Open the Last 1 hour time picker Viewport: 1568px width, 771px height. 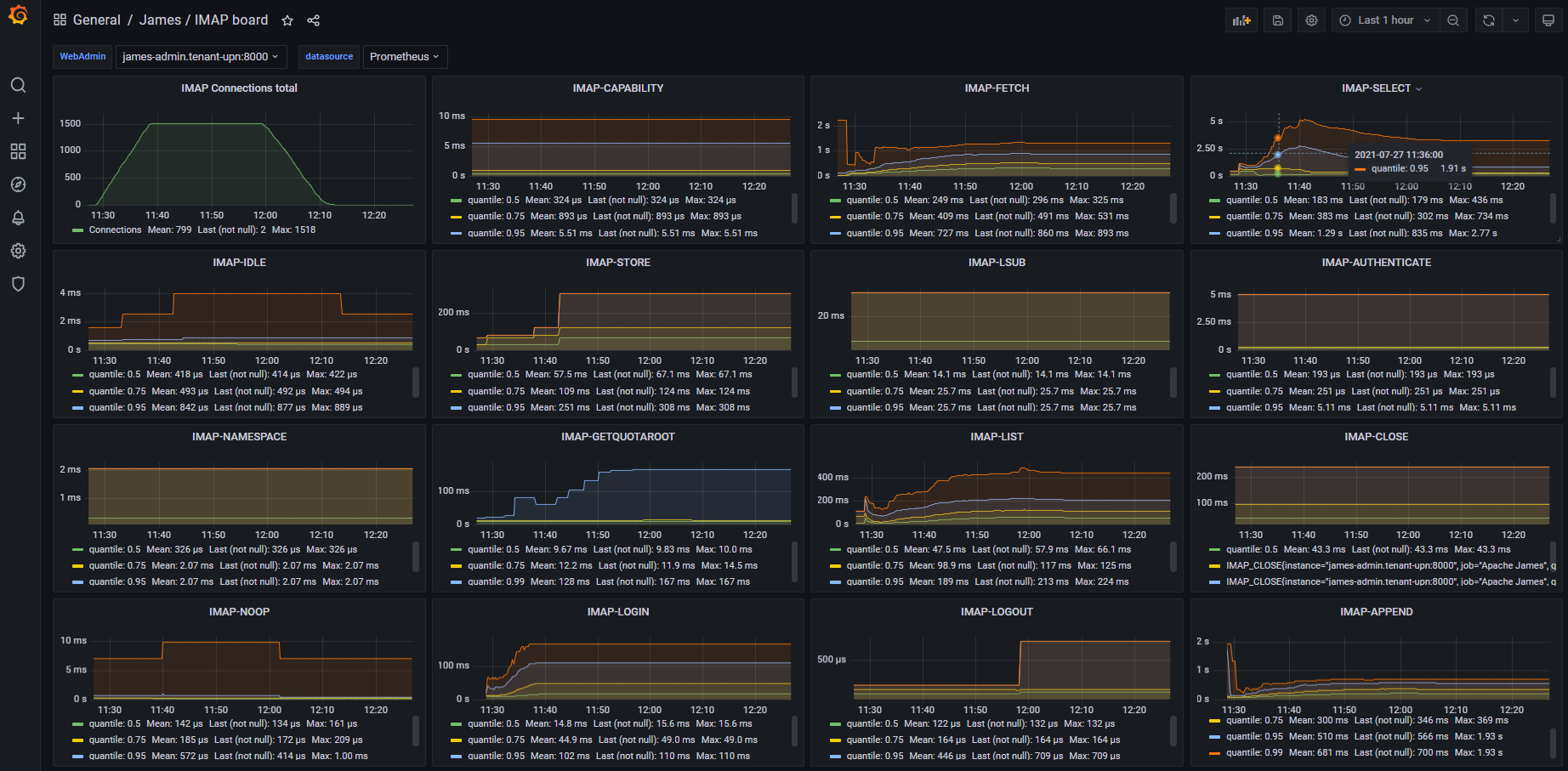click(1385, 20)
